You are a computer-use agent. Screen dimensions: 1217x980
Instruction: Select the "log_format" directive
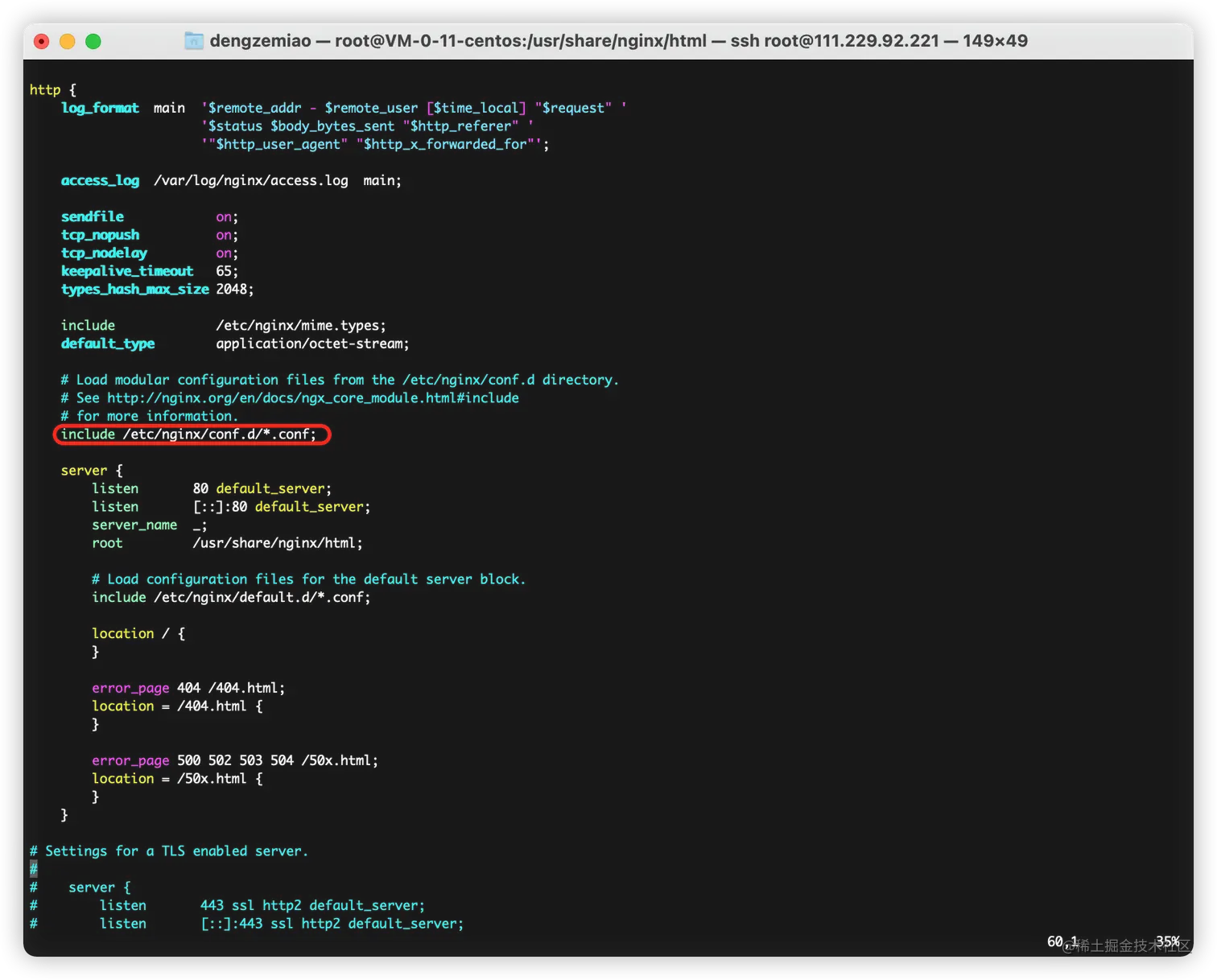click(x=100, y=108)
